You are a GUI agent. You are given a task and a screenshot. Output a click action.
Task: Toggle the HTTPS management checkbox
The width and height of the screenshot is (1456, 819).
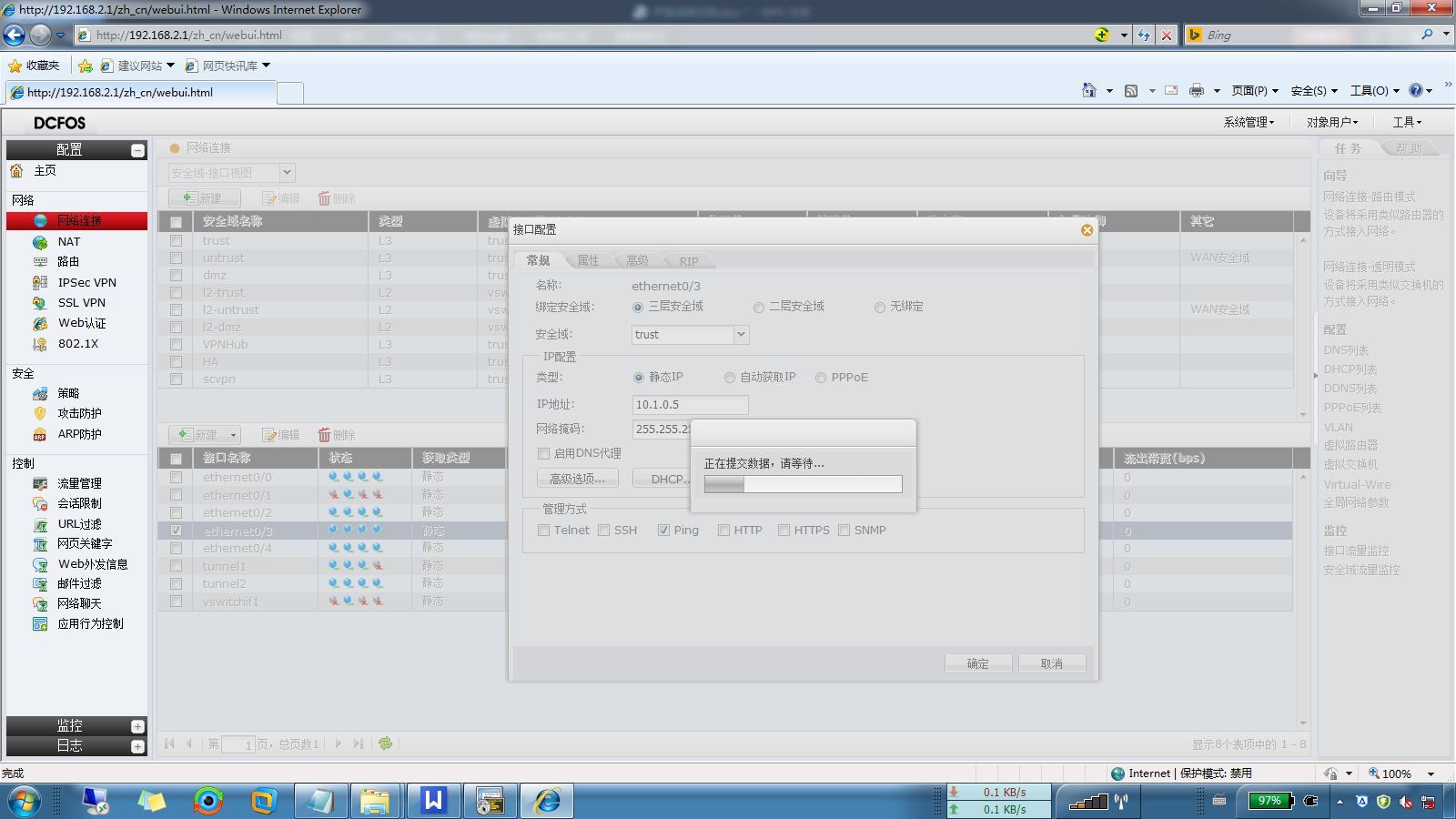[x=784, y=531]
